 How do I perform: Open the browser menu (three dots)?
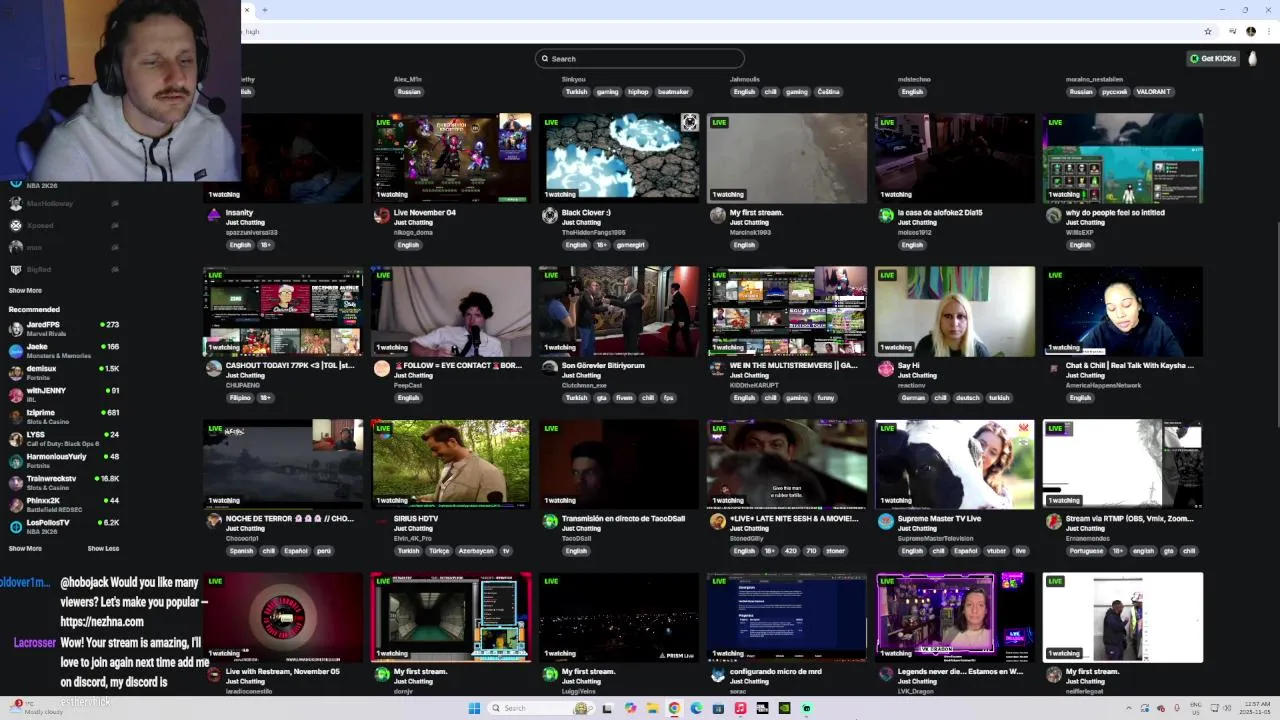coord(1270,31)
